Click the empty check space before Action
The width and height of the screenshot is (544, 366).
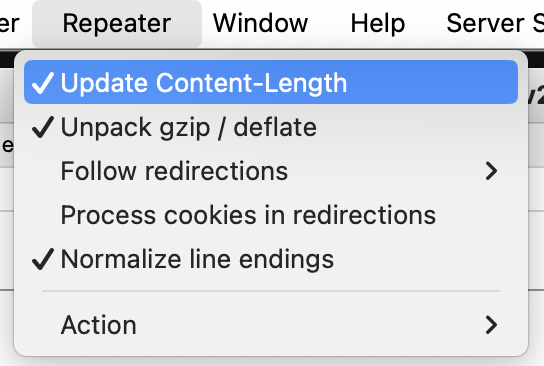pos(43,325)
